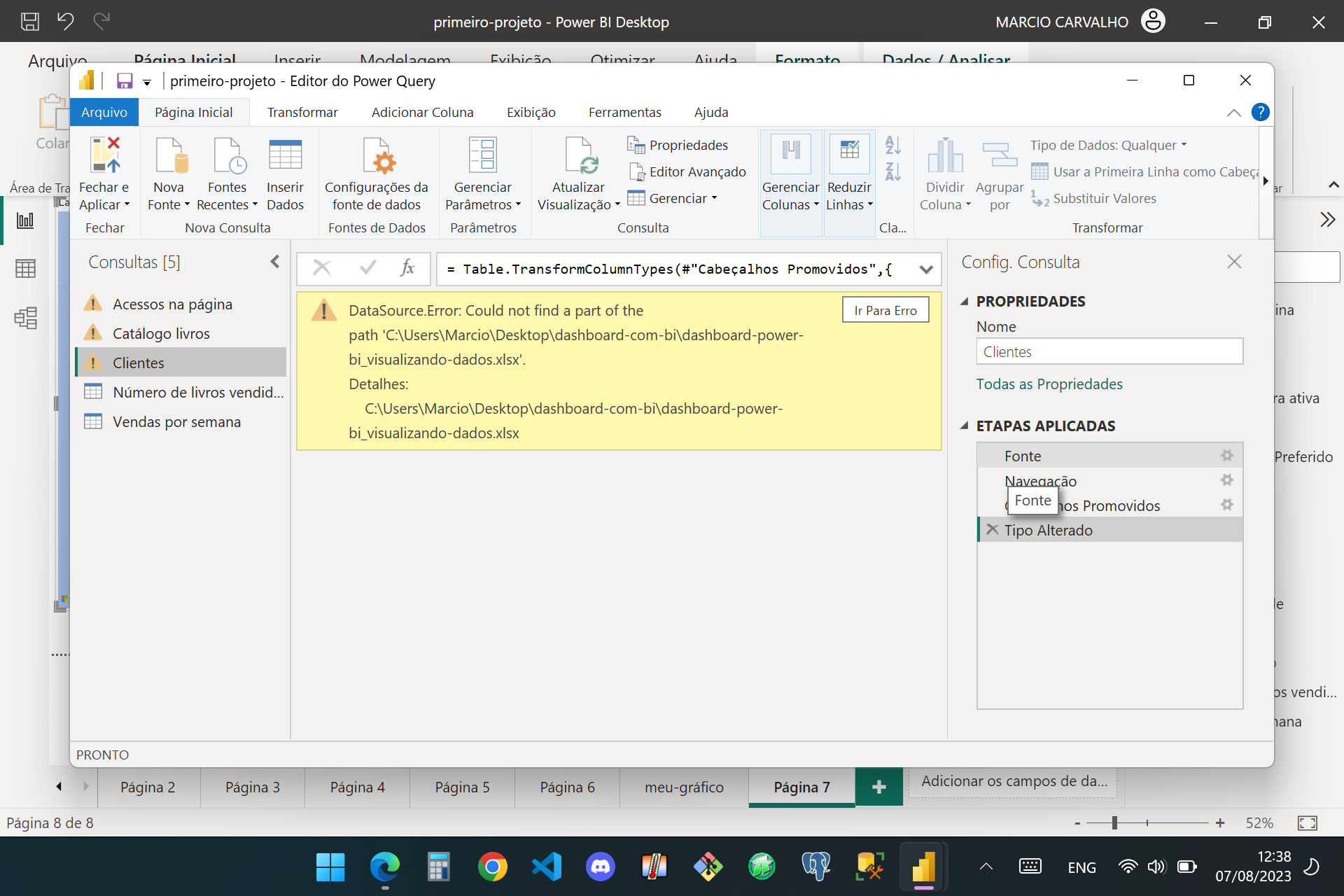This screenshot has width=1344, height=896.
Task: Click Gerenciar Parâmetros icon
Action: coord(482,155)
